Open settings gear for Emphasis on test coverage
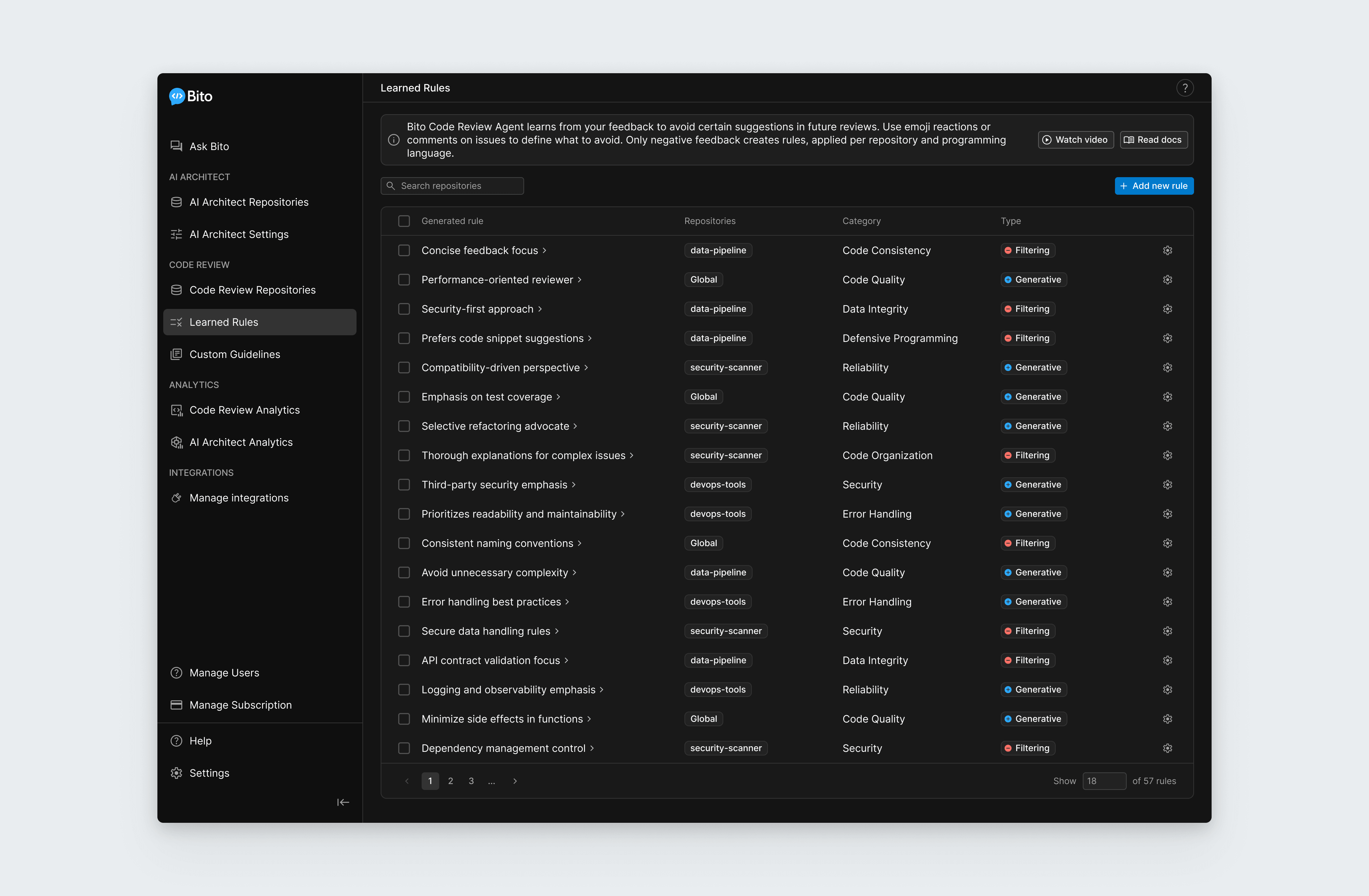This screenshot has width=1369, height=896. coord(1167,397)
